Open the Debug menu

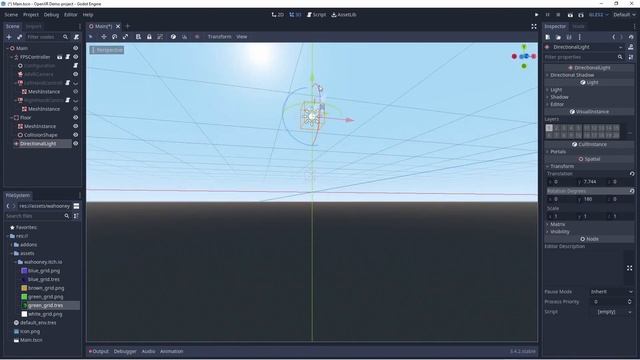pos(51,15)
